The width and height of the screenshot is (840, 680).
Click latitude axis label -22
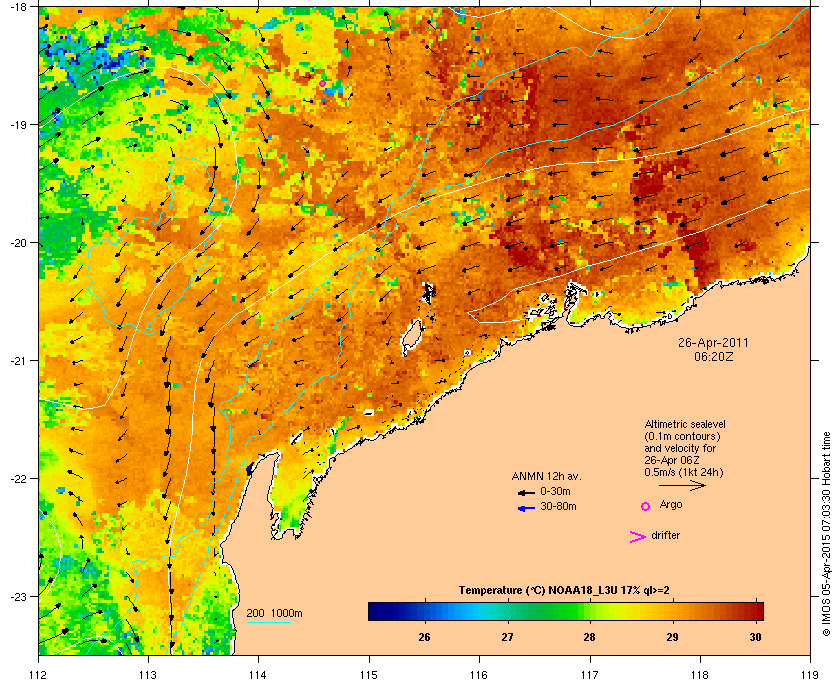[18, 479]
